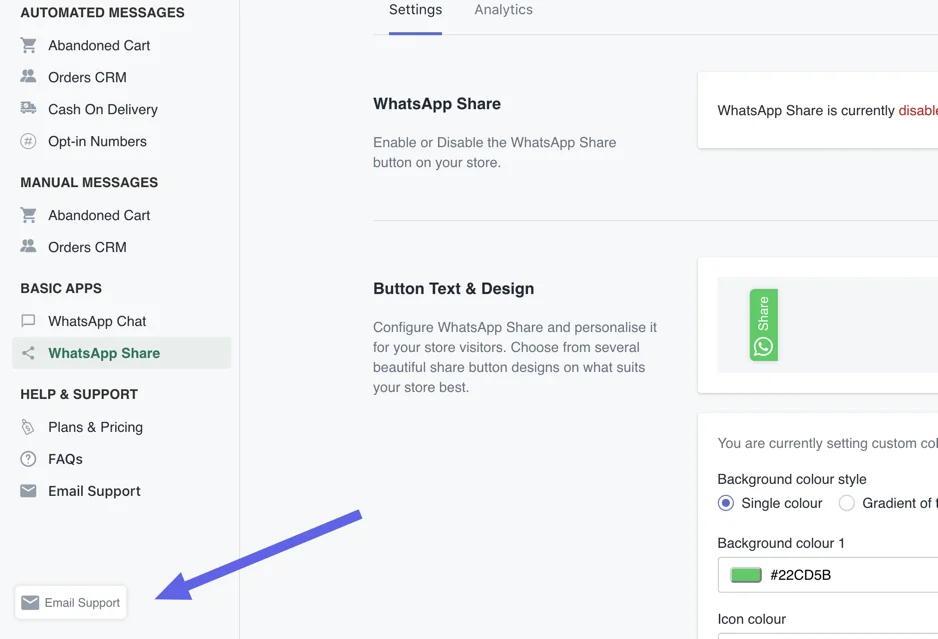Click the #22CD5B colour hex field
The width and height of the screenshot is (938, 639).
pyautogui.click(x=850, y=575)
